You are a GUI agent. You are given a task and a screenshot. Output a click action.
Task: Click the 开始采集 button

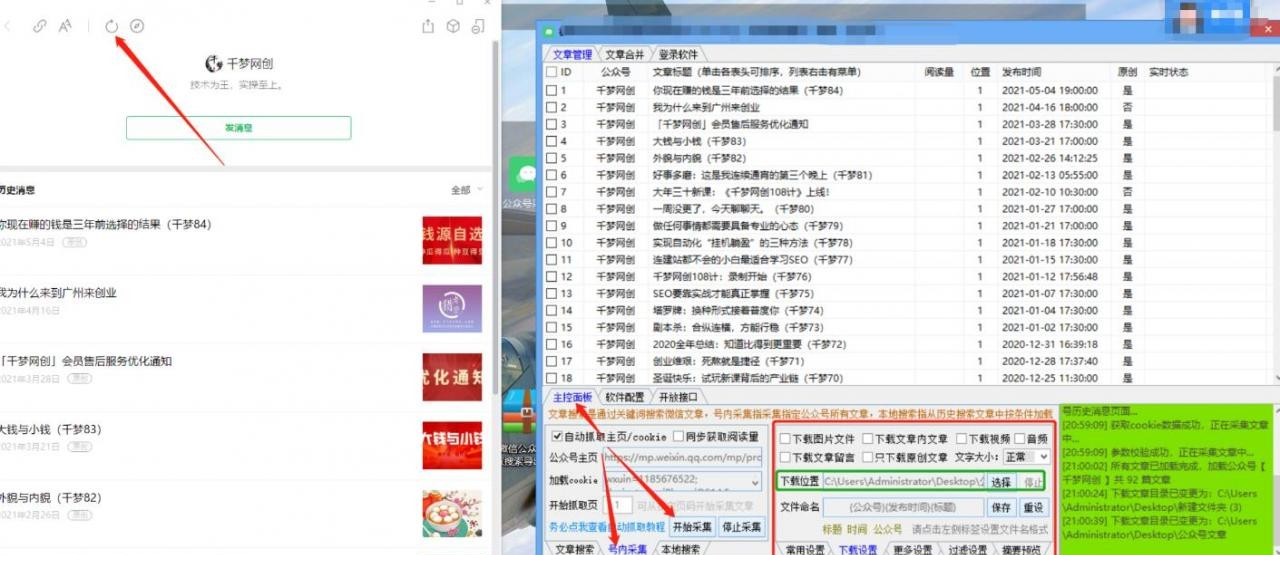click(692, 527)
